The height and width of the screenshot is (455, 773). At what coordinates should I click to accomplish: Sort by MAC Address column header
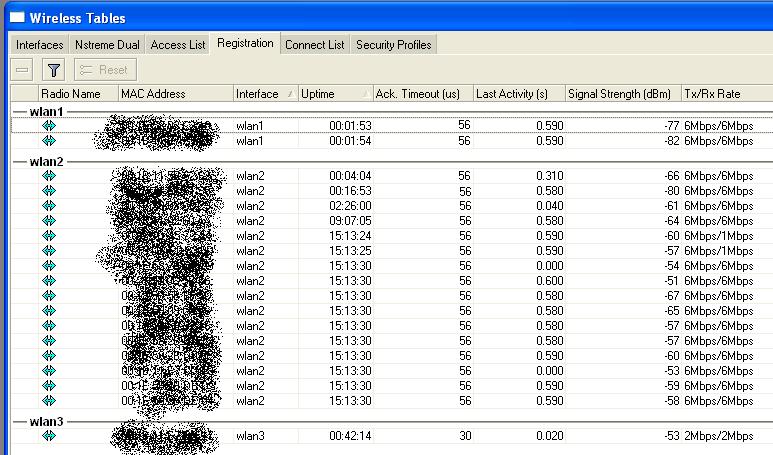coord(176,94)
